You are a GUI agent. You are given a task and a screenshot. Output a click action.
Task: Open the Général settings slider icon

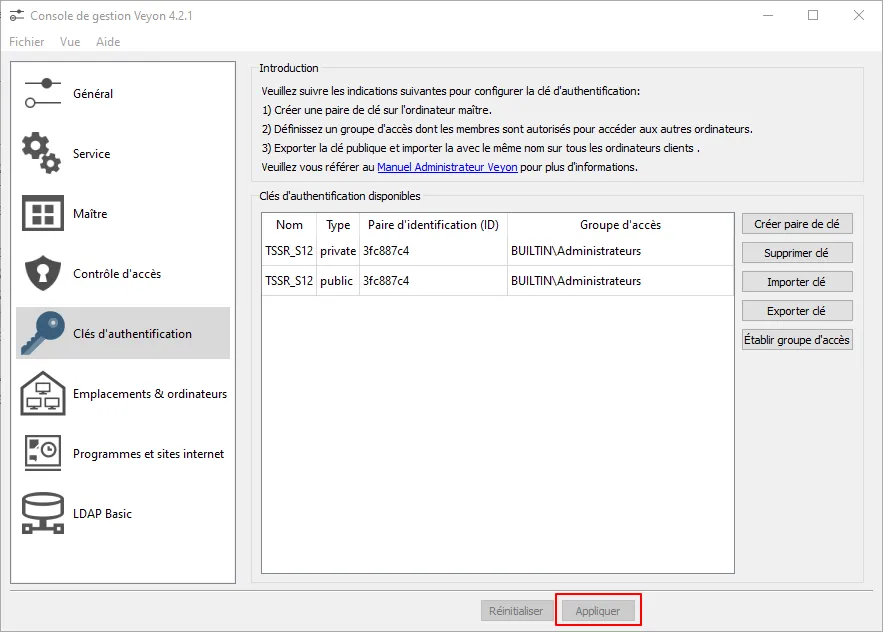click(x=43, y=94)
